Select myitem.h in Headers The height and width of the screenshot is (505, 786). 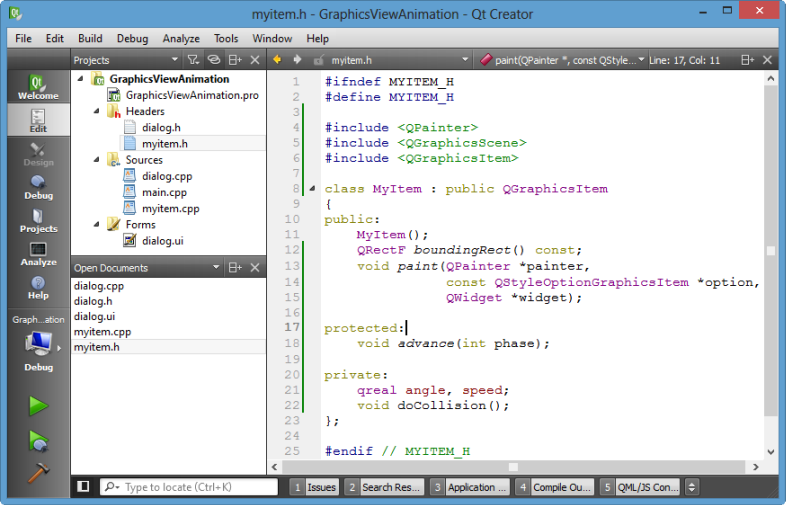[164, 144]
